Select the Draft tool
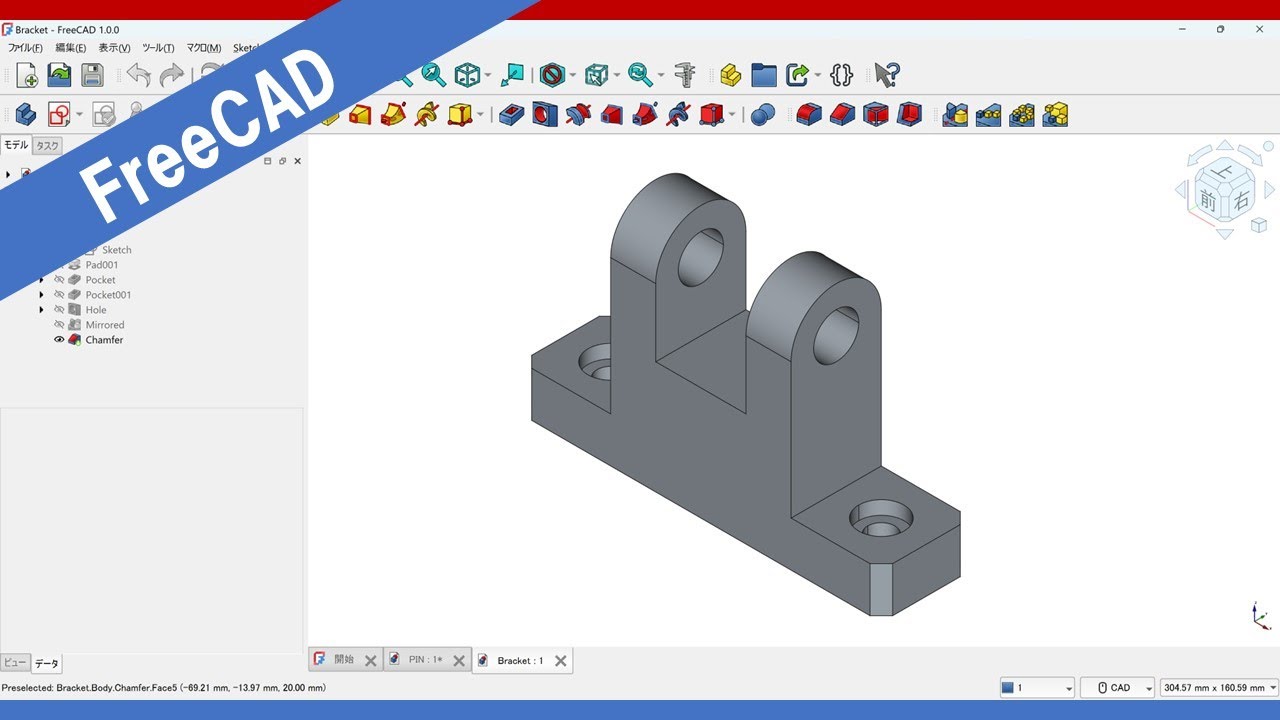Viewport: 1280px width, 720px height. pyautogui.click(x=876, y=114)
